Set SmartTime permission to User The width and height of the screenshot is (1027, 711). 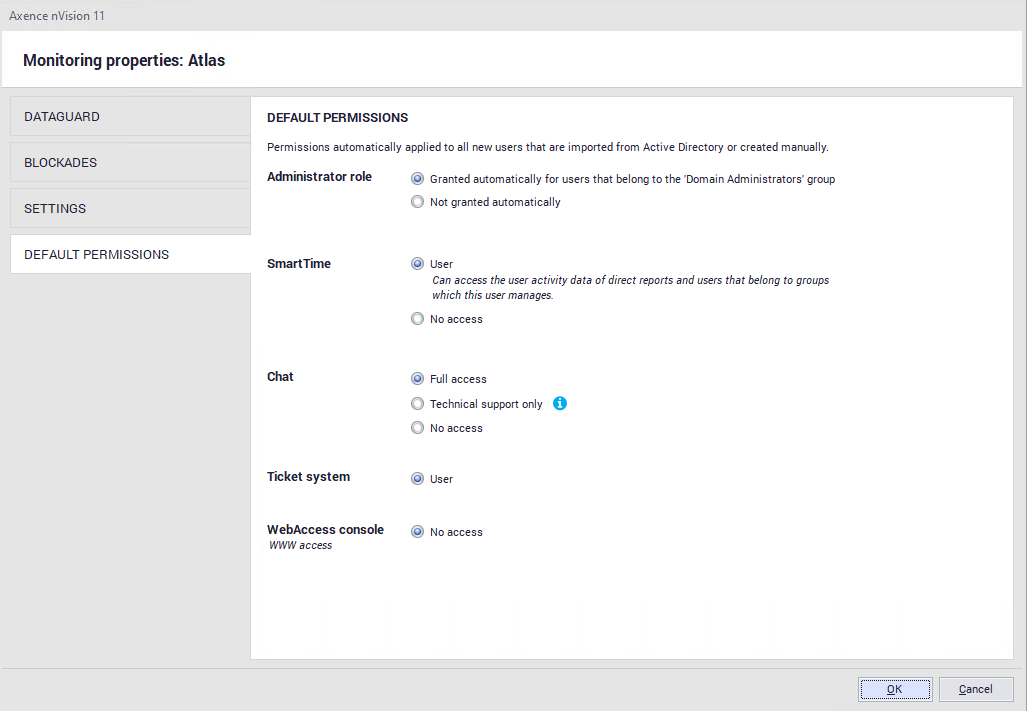pos(418,264)
